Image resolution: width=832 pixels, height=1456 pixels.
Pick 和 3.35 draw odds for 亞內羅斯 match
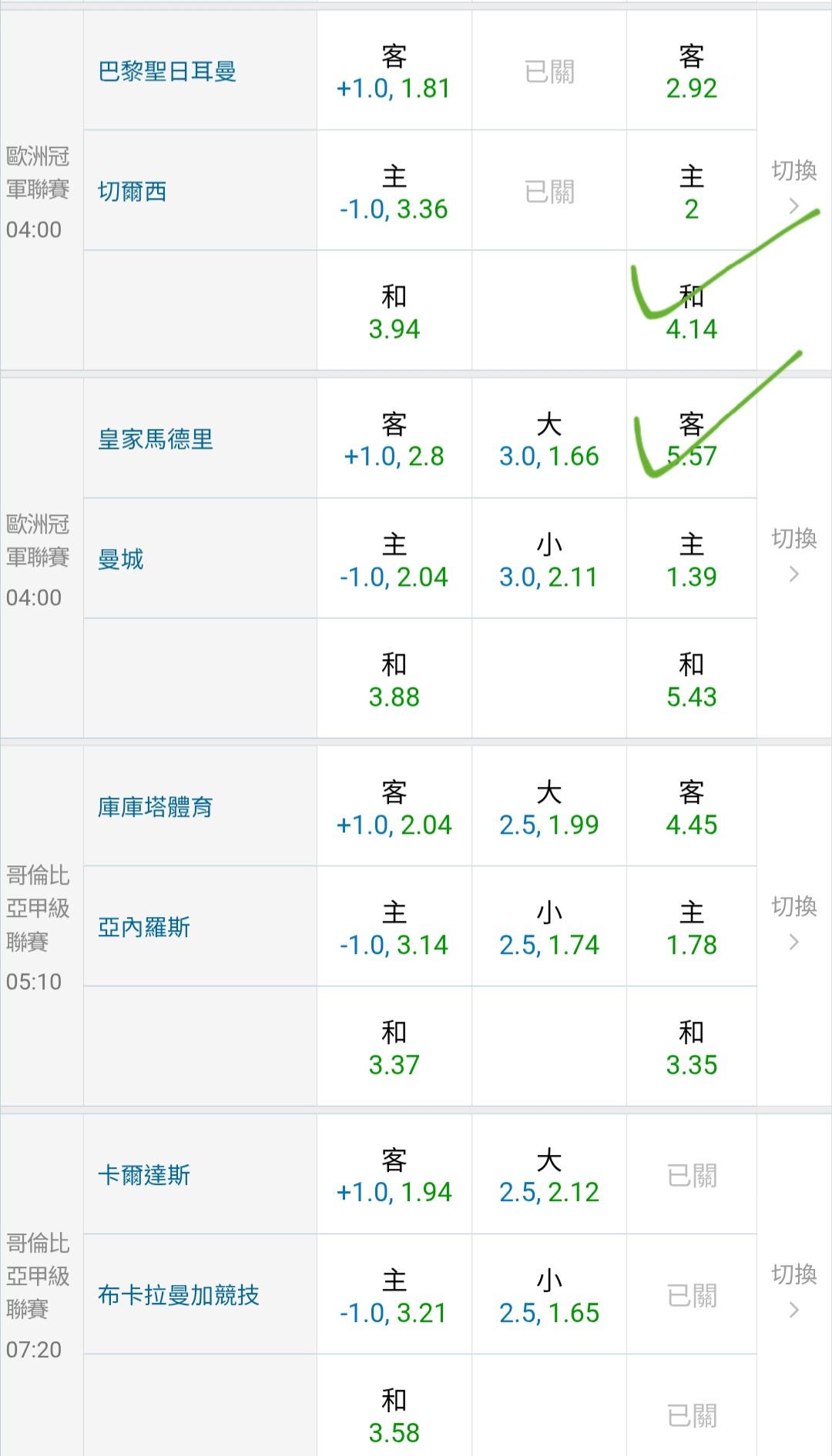(691, 1048)
